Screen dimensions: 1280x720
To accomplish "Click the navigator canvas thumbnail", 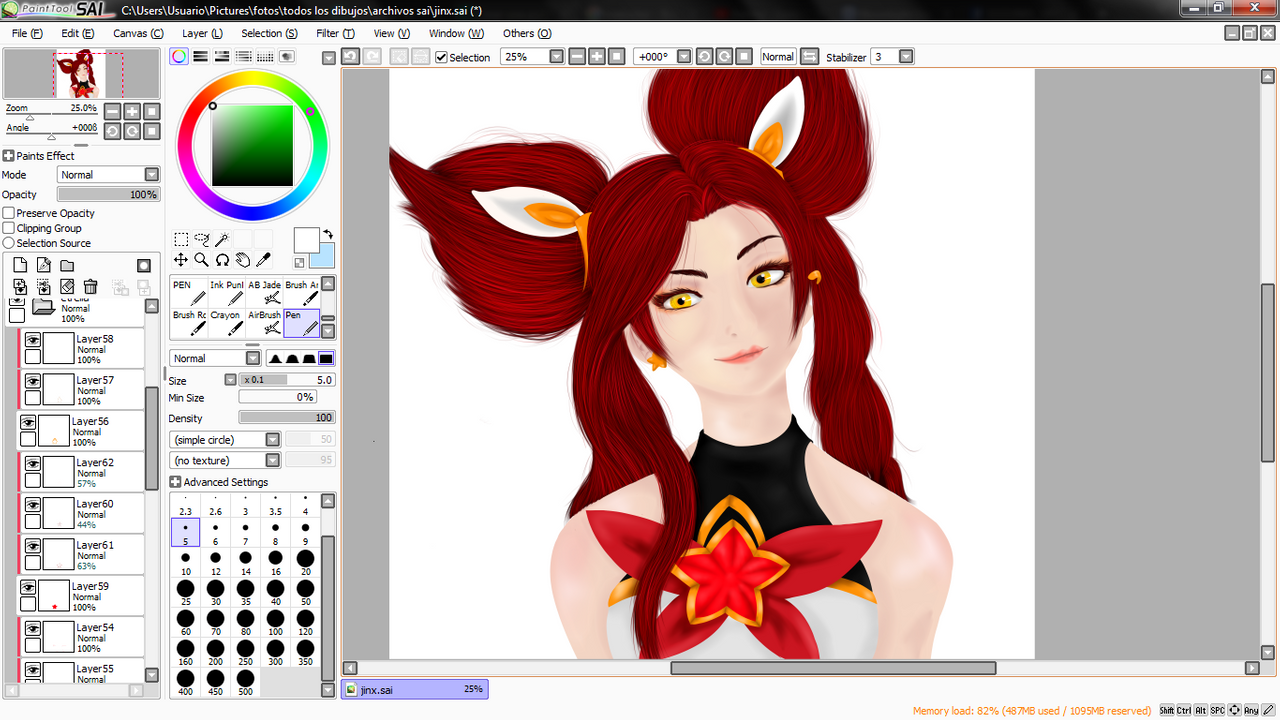I will (81, 74).
